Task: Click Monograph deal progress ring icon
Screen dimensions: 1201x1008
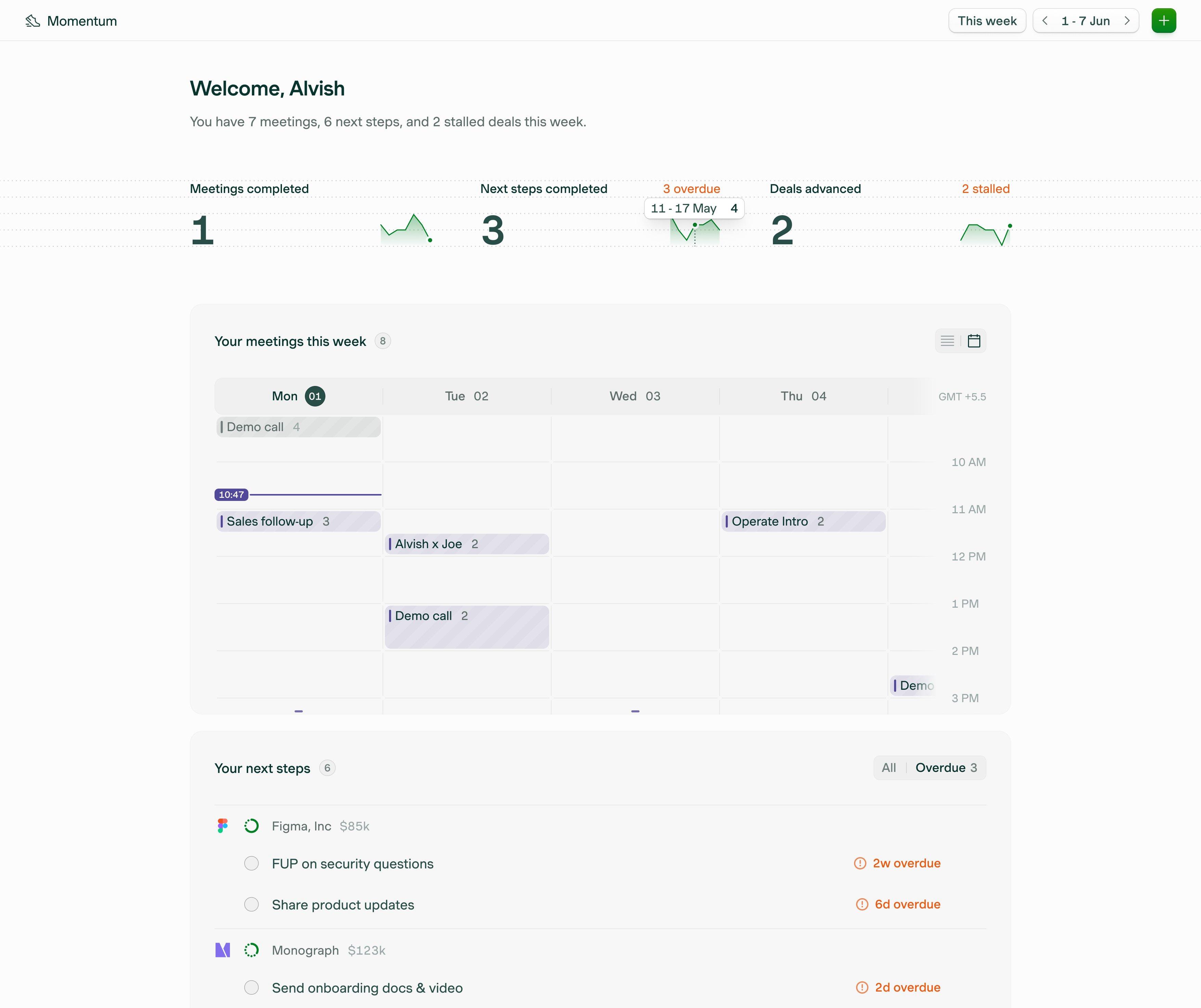Action: [x=251, y=950]
